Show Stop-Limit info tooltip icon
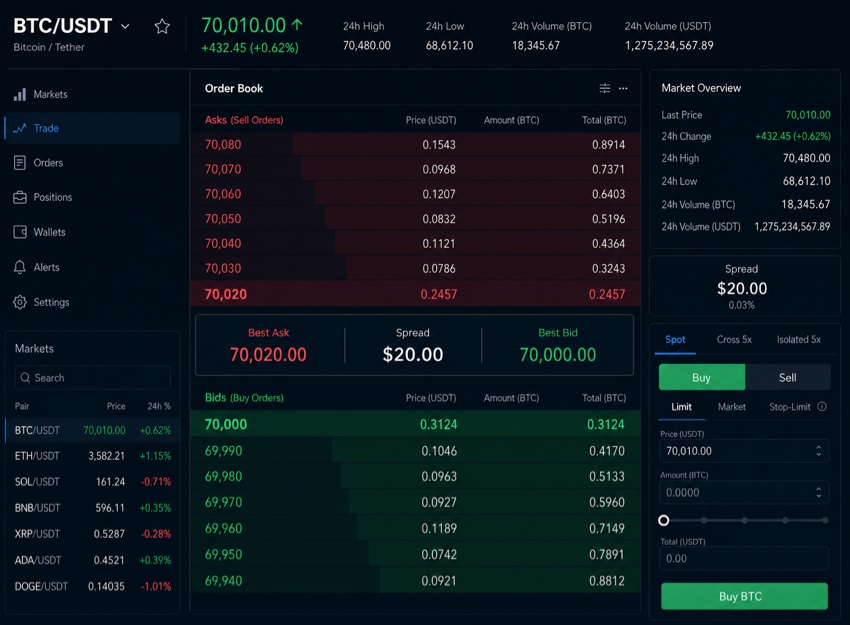This screenshot has width=850, height=625. coord(822,407)
